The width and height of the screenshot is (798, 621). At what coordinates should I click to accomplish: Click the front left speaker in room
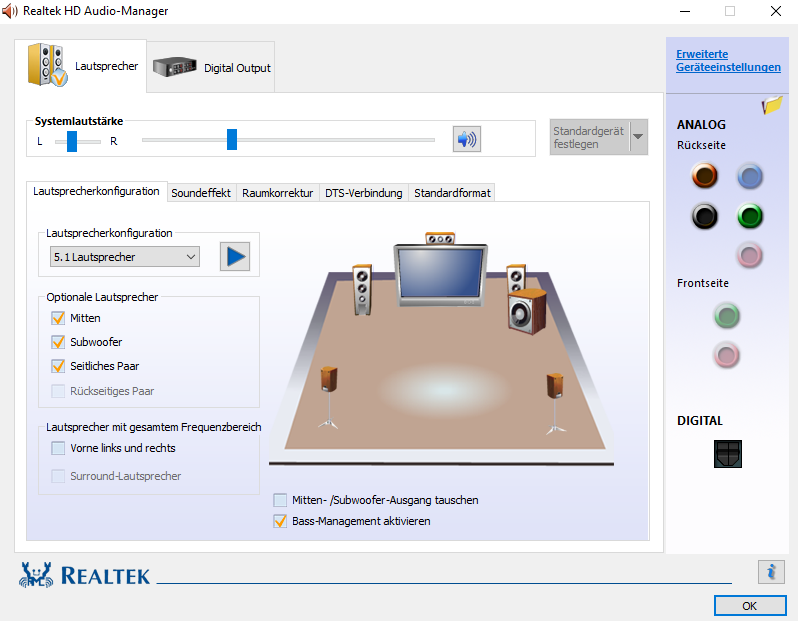coord(362,290)
